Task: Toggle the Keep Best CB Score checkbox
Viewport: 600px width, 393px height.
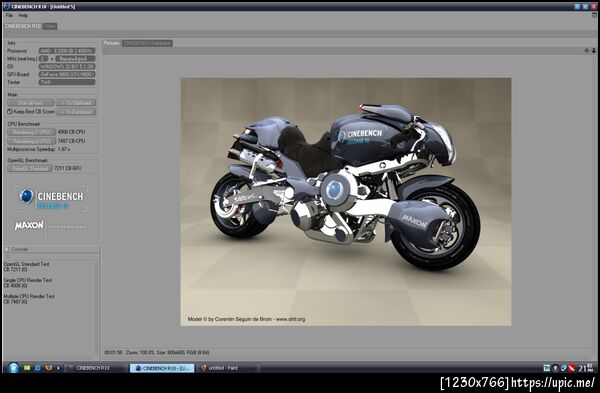Action: coord(10,112)
